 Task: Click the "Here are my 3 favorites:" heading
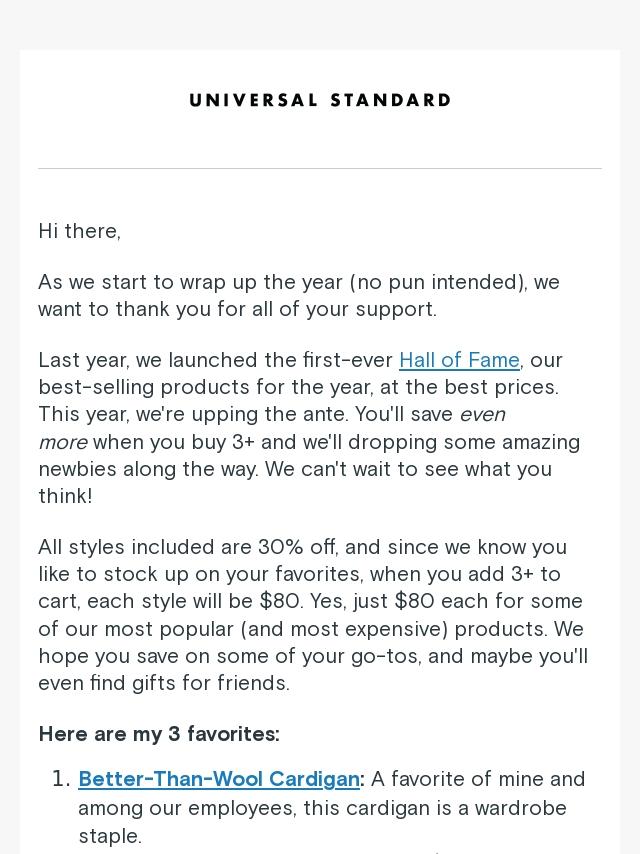(x=159, y=734)
